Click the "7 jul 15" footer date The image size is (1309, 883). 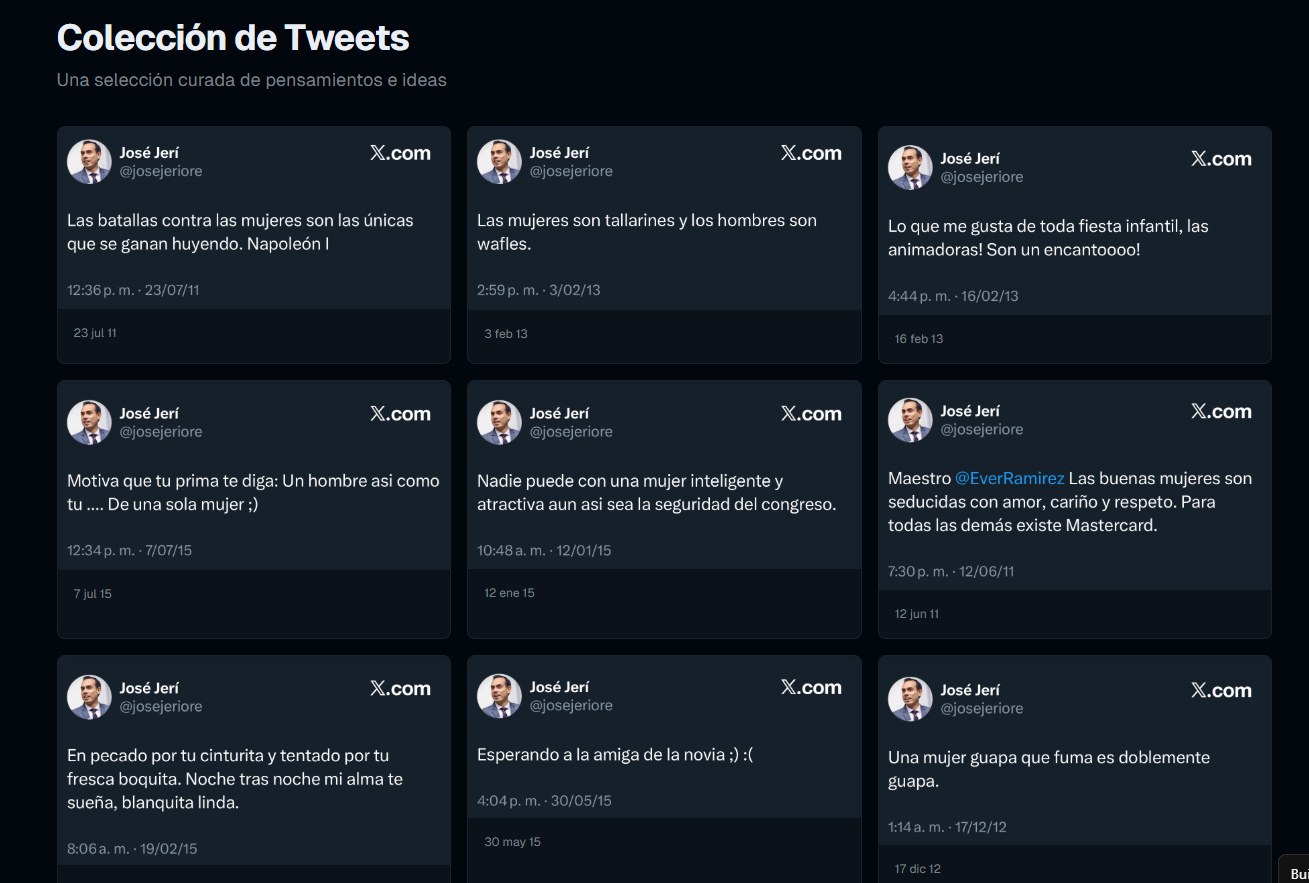coord(92,594)
